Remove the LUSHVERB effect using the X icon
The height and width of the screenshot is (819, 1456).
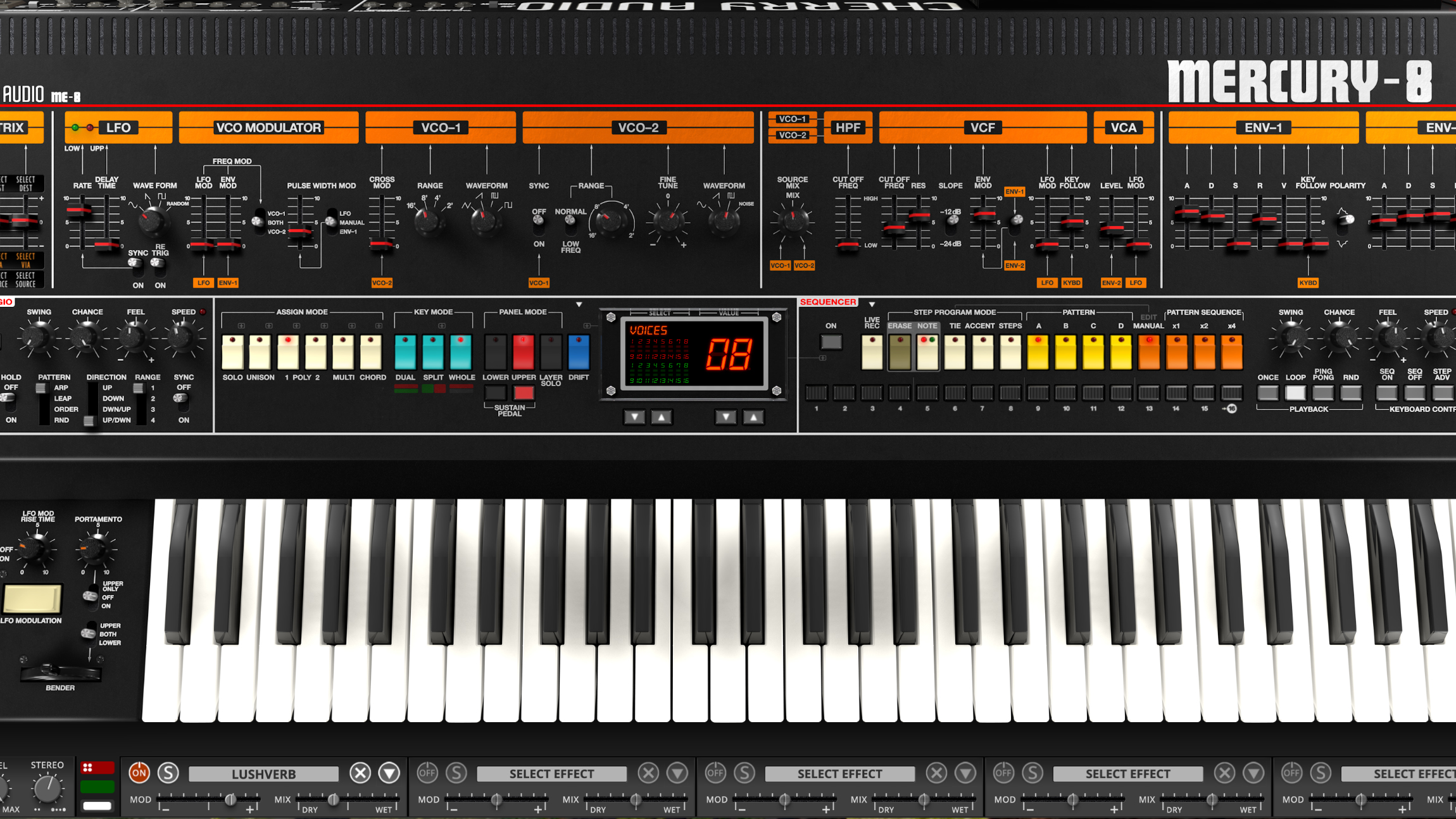[x=360, y=773]
